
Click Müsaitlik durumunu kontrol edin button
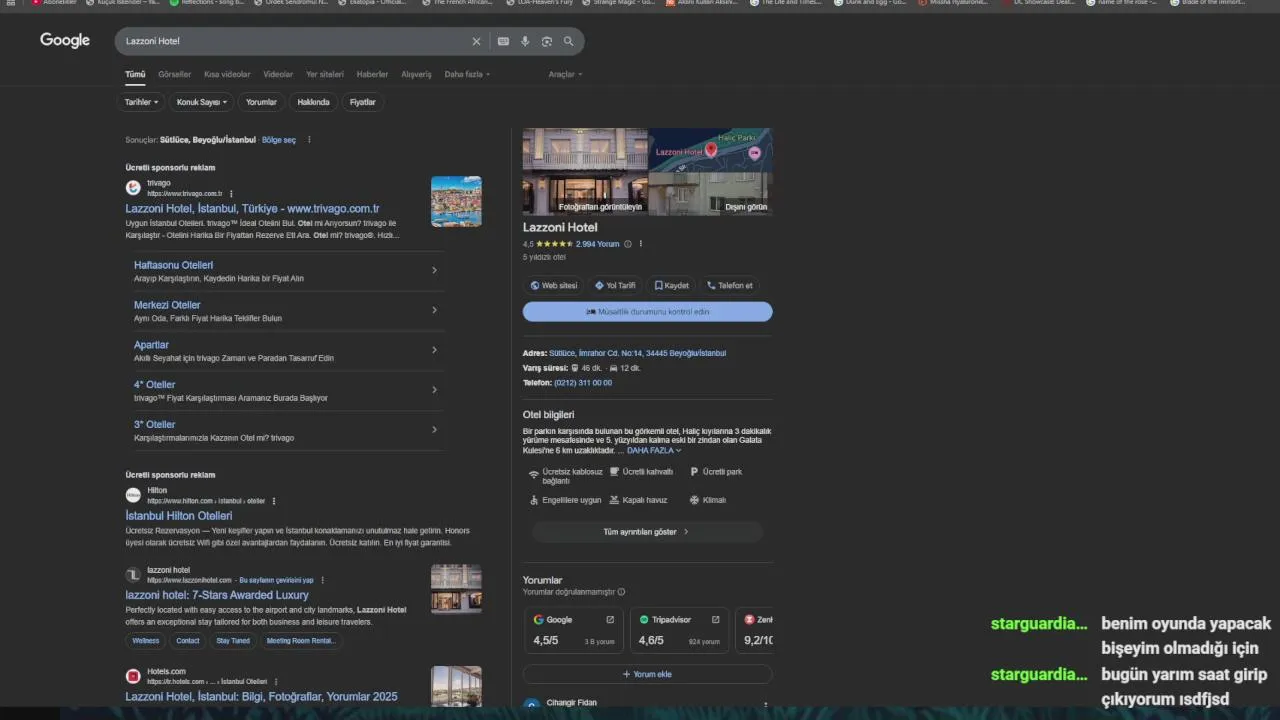[647, 312]
